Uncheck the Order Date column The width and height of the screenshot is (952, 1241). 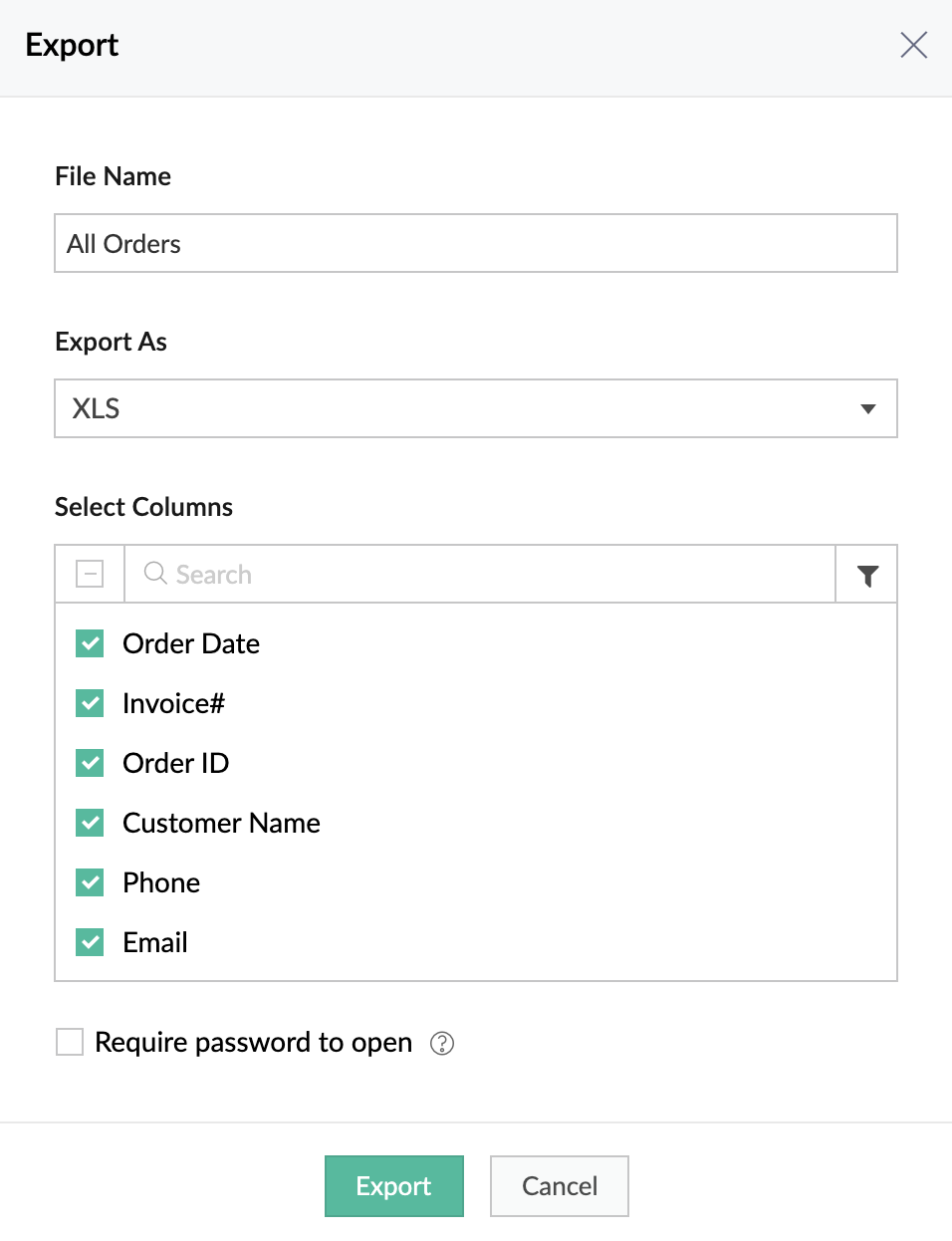click(90, 643)
